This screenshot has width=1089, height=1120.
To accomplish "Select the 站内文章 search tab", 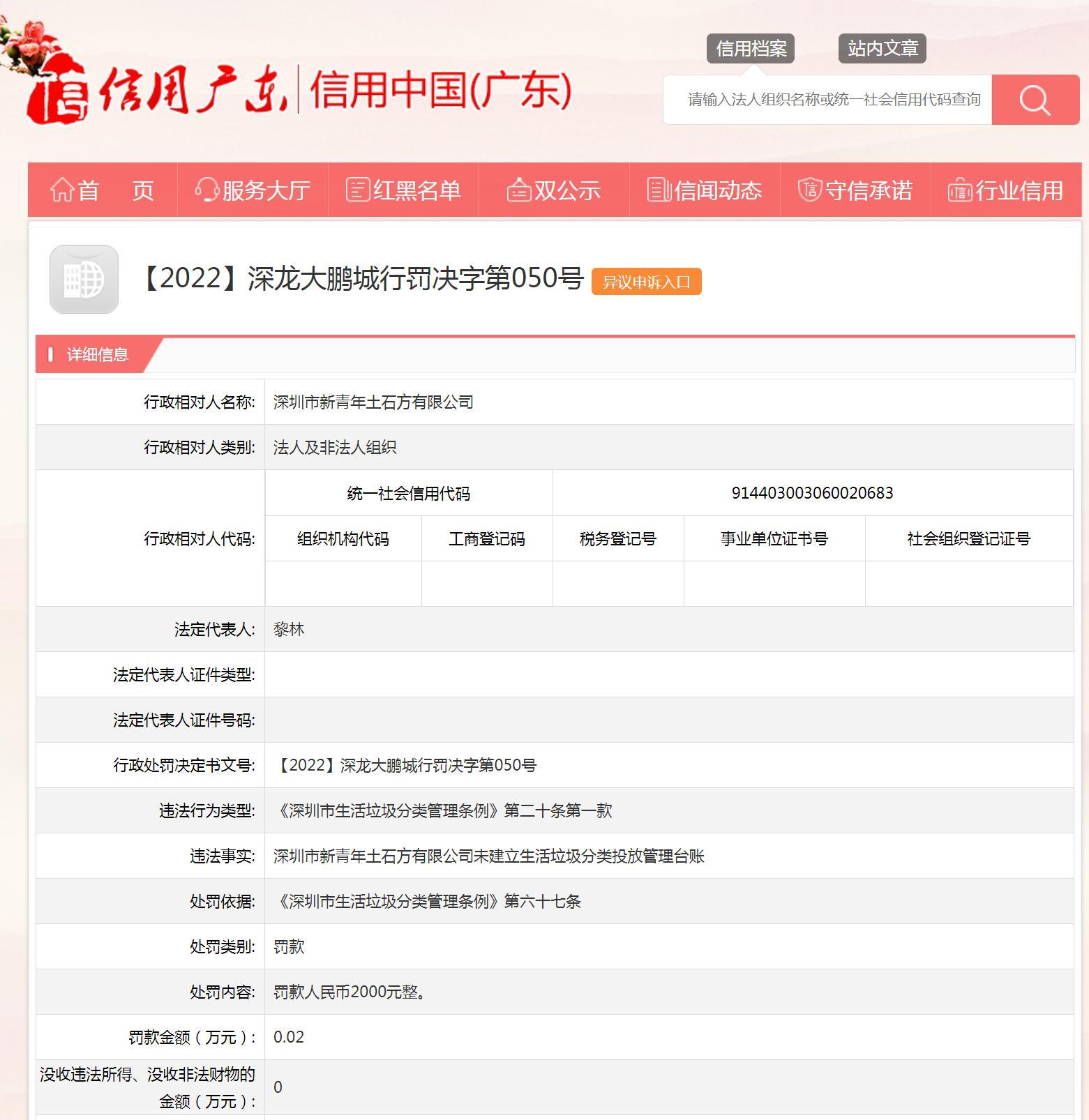I will 883,49.
